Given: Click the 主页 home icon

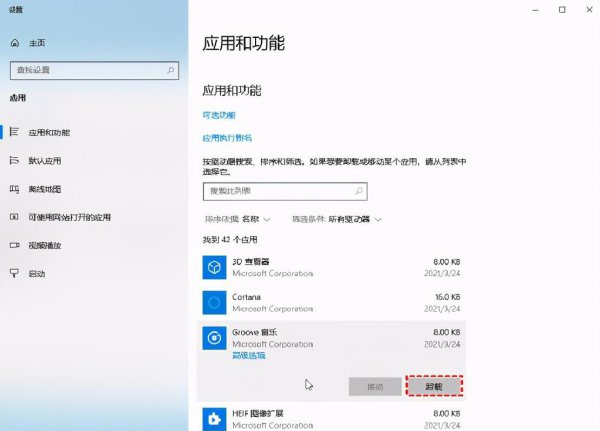Looking at the screenshot, I should 14,44.
